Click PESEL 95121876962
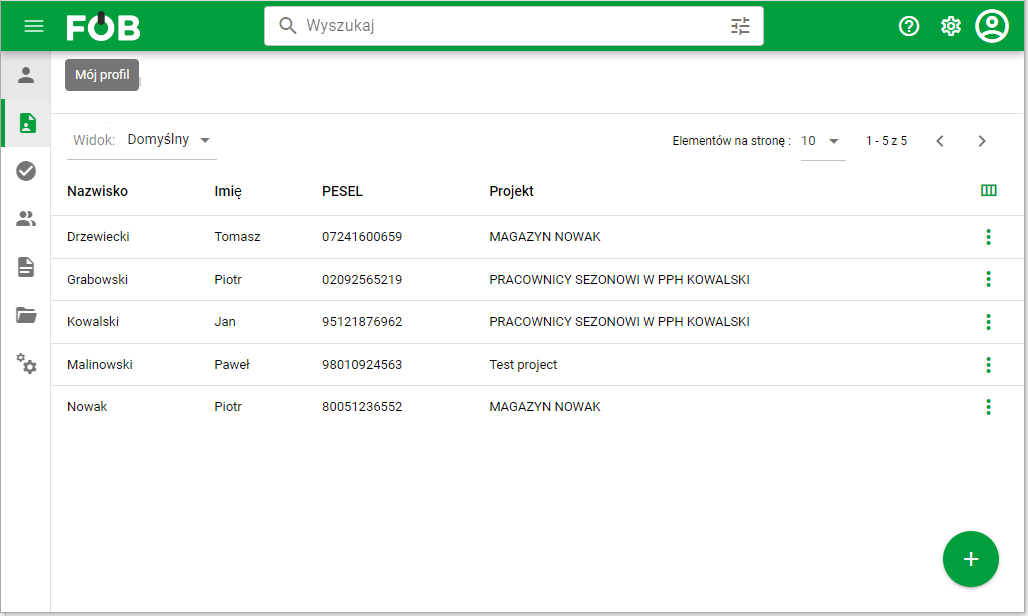The height and width of the screenshot is (616, 1028). click(362, 322)
